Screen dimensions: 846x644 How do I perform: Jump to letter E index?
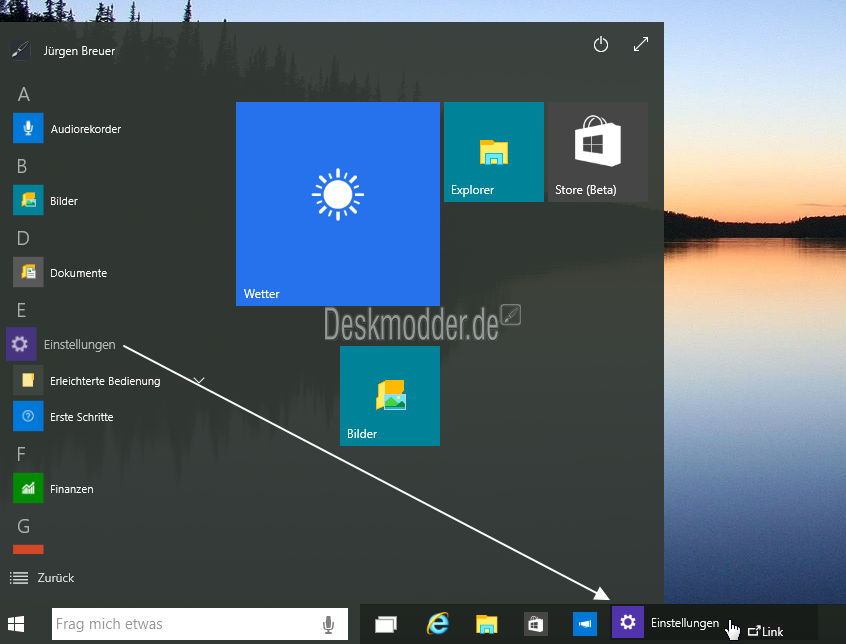tap(21, 310)
